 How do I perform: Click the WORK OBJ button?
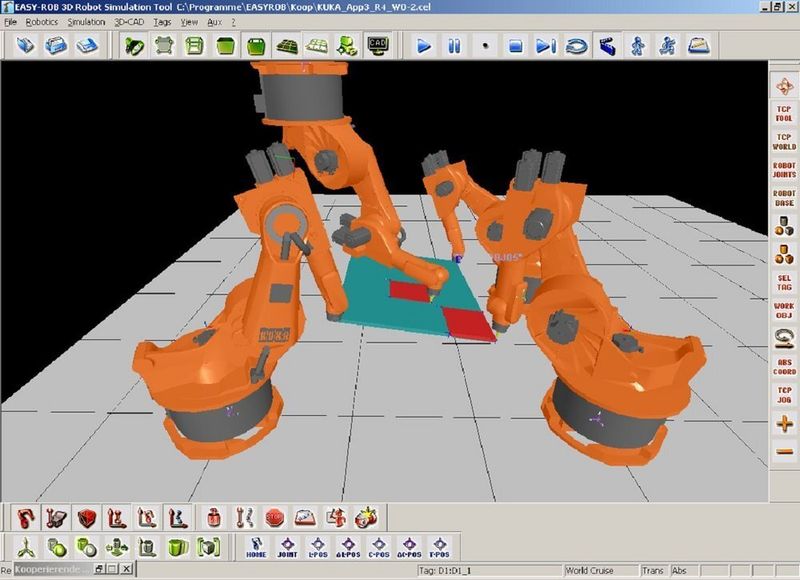[x=784, y=311]
